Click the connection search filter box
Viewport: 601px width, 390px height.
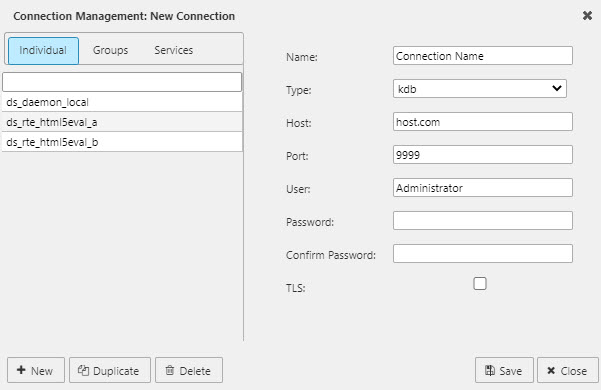coord(122,82)
